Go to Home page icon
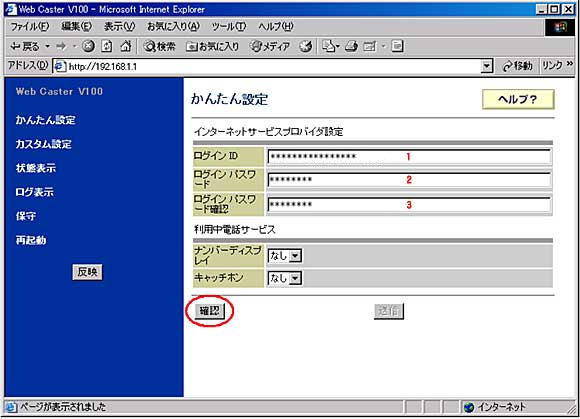580x419 pixels. [126, 46]
